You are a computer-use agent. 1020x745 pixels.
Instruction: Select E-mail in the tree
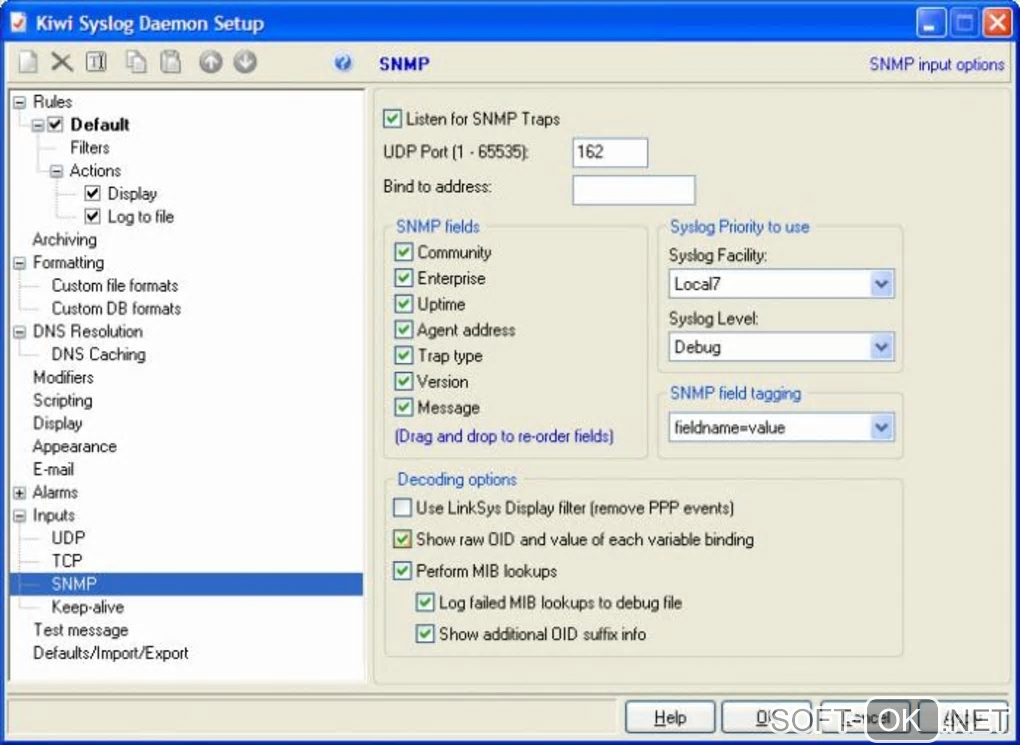tap(53, 469)
